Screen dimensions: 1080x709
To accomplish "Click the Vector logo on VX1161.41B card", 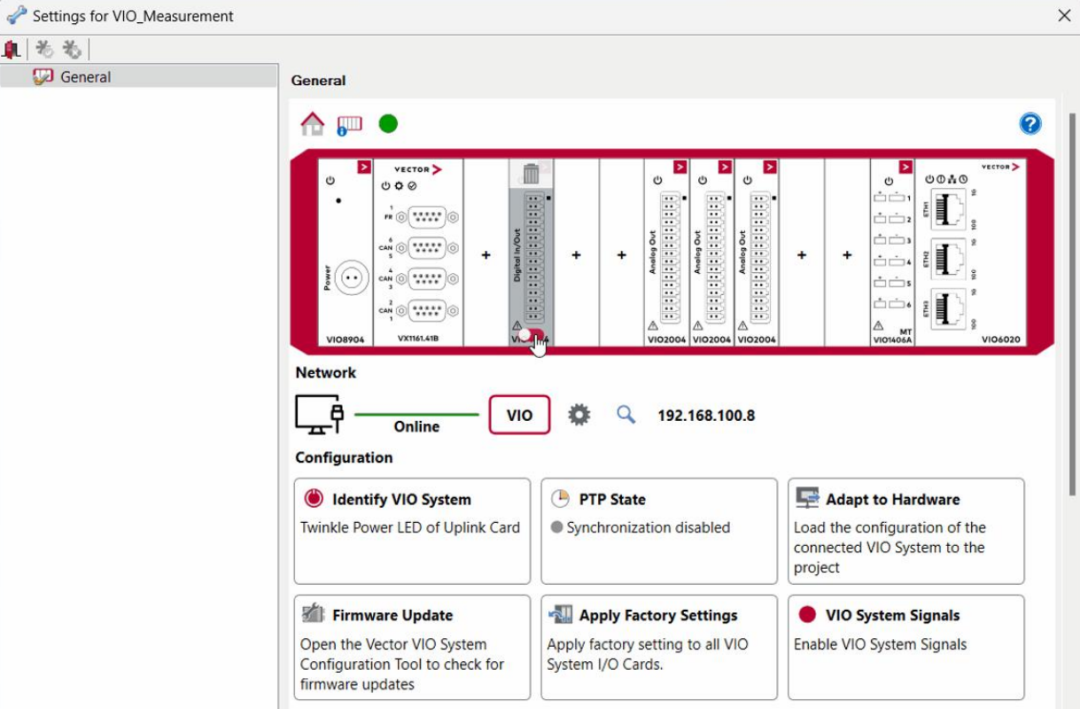I will 418,169.
